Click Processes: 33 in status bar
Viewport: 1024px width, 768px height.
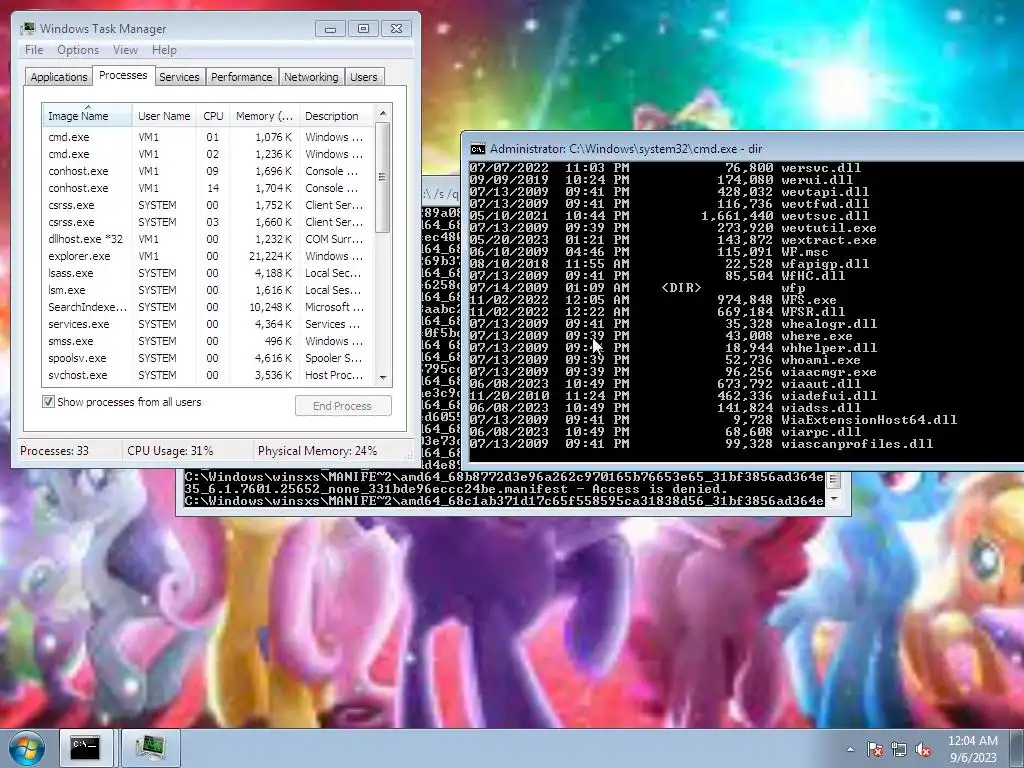tap(54, 451)
